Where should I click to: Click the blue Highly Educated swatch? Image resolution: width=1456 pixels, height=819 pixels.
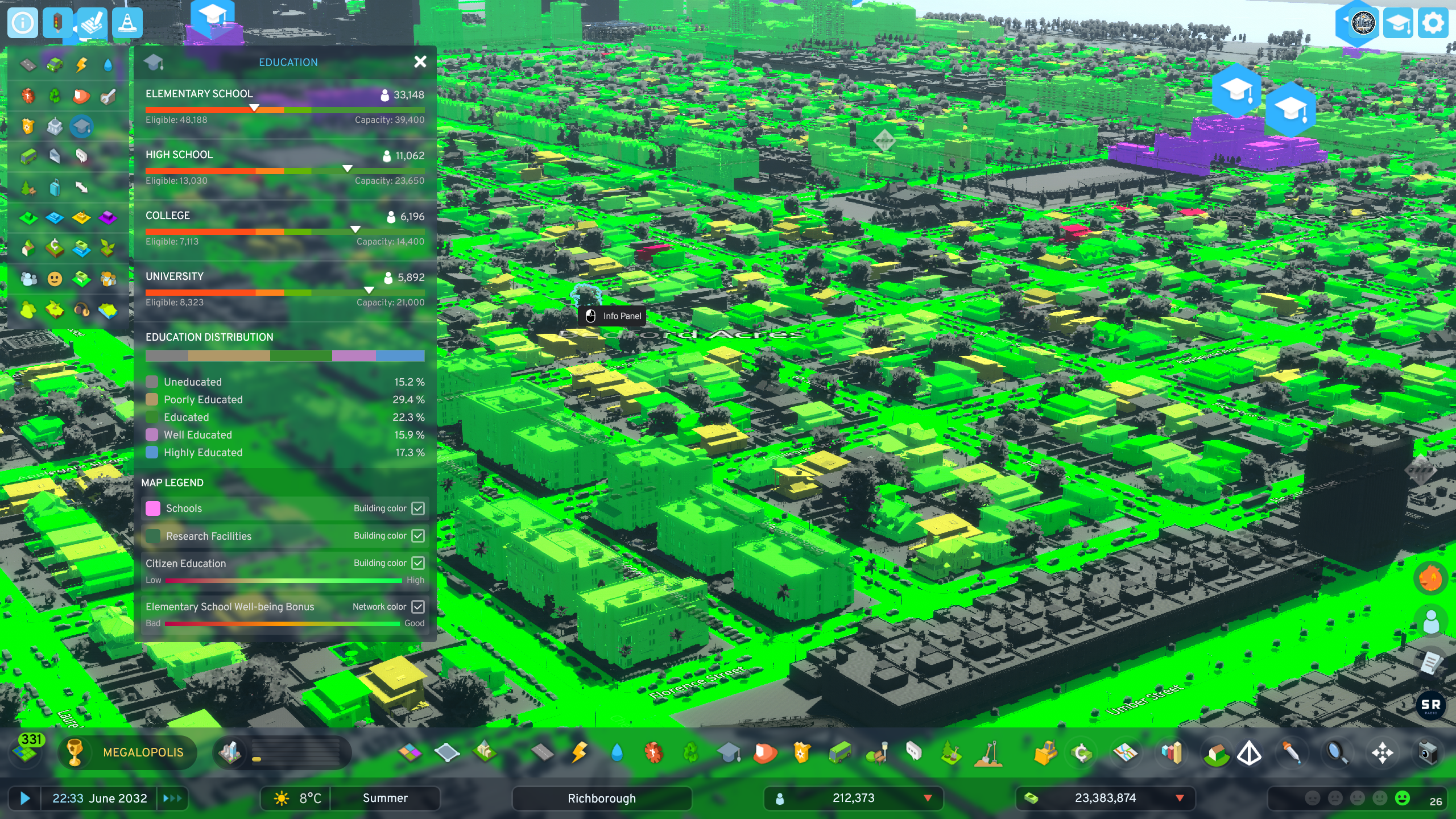pyautogui.click(x=152, y=452)
